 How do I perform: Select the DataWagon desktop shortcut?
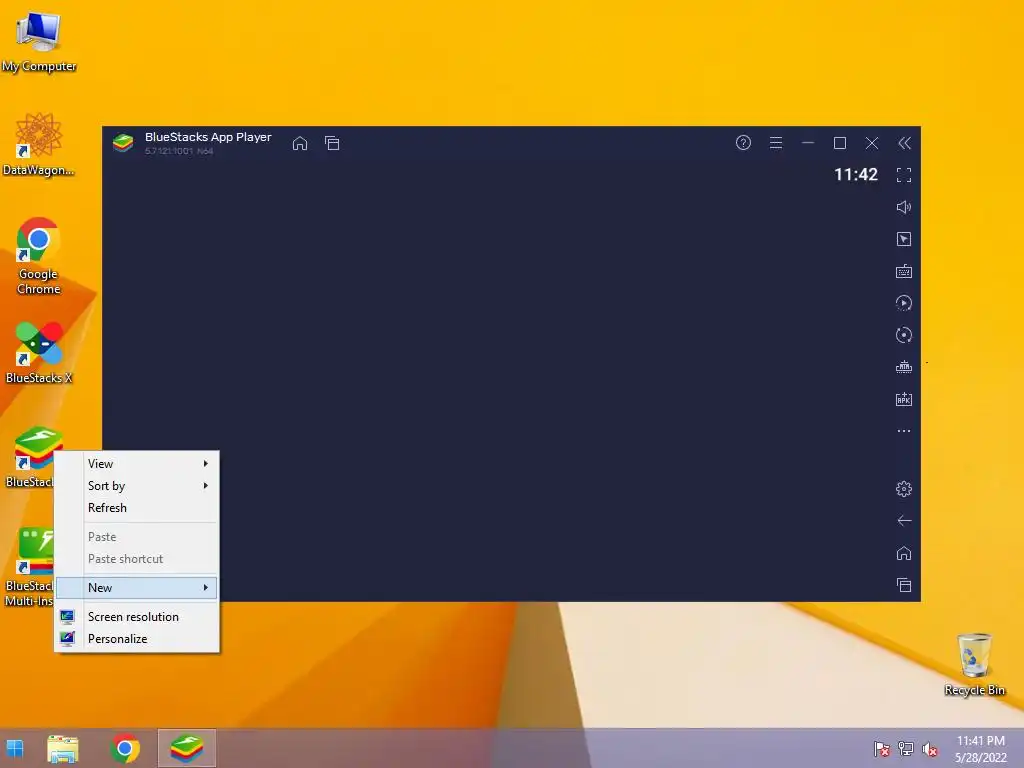[39, 144]
